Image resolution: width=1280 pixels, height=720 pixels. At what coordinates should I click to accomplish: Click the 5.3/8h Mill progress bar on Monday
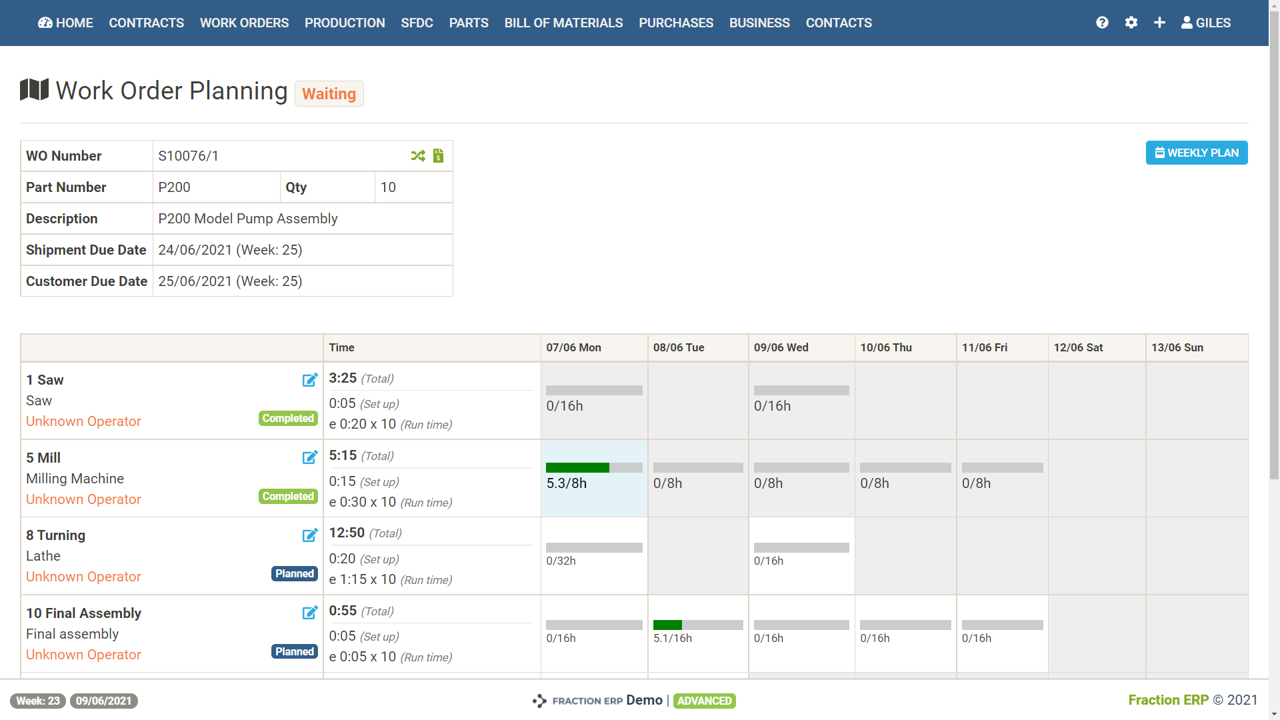coord(594,468)
